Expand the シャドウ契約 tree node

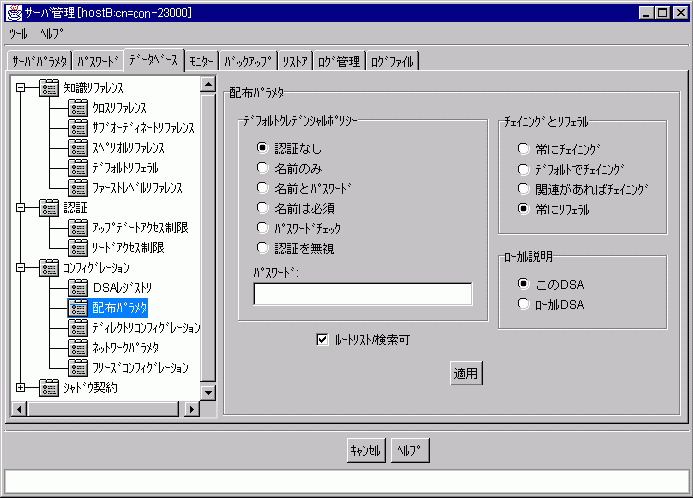point(20,388)
